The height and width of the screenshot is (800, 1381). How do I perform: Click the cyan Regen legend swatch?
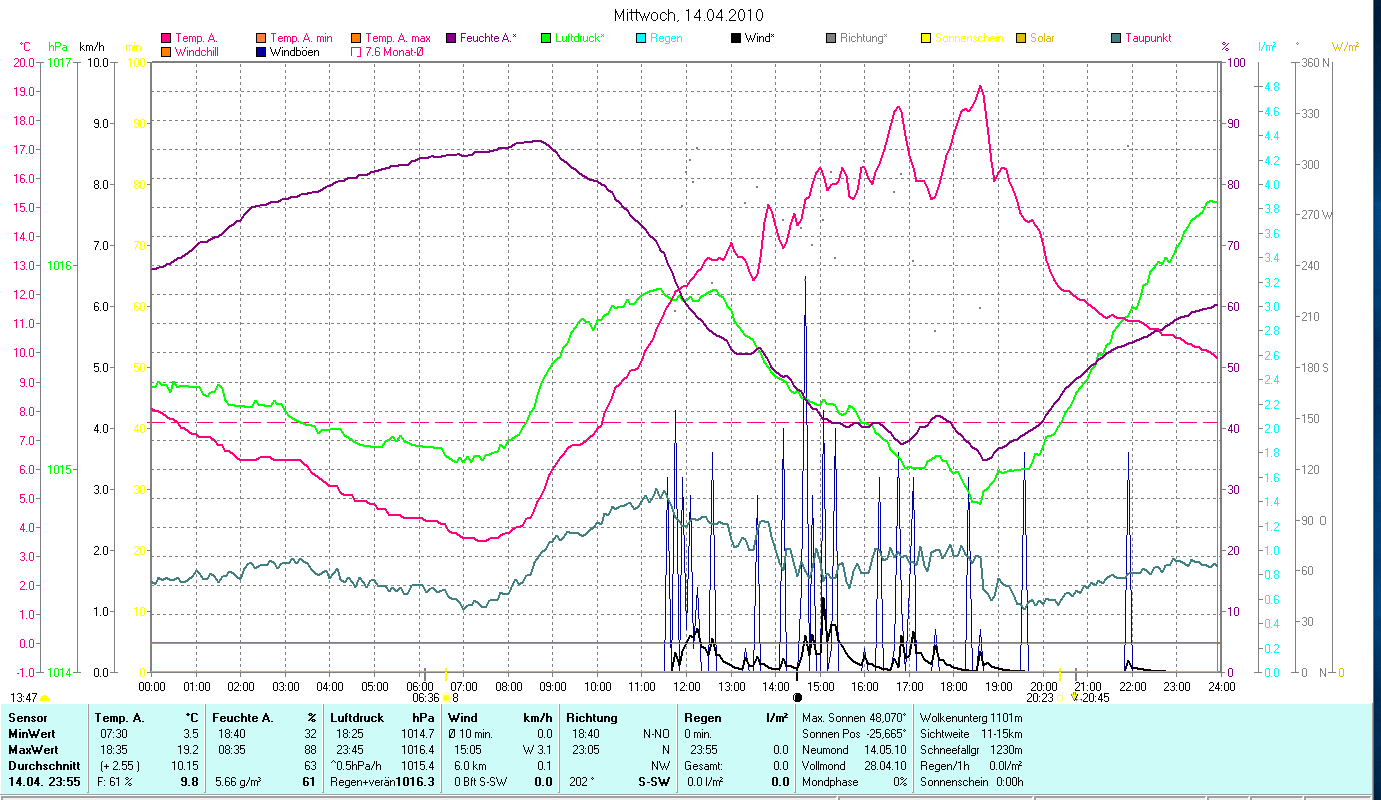pyautogui.click(x=641, y=38)
